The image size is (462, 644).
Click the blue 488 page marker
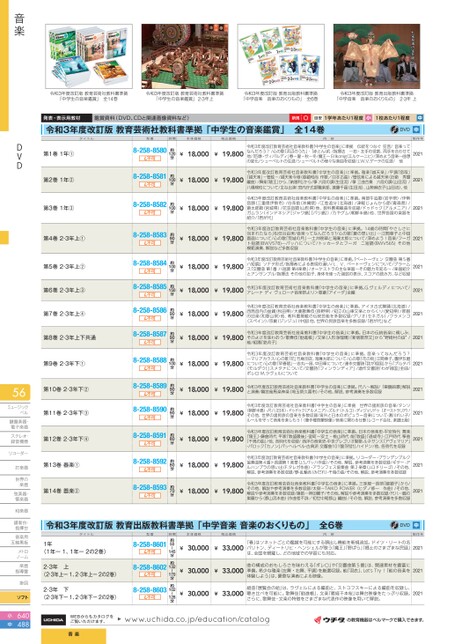tap(16, 624)
